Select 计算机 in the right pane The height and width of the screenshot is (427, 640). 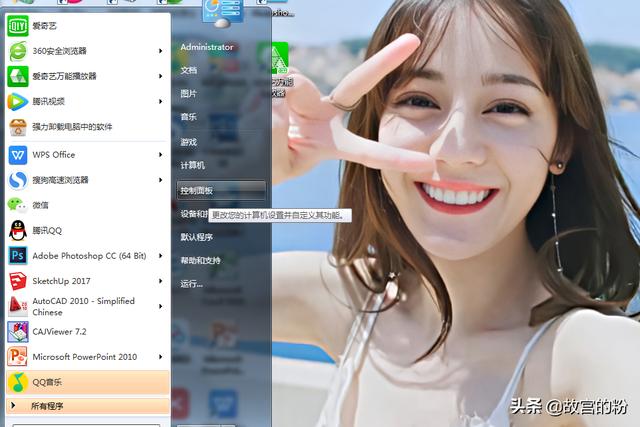(x=192, y=165)
